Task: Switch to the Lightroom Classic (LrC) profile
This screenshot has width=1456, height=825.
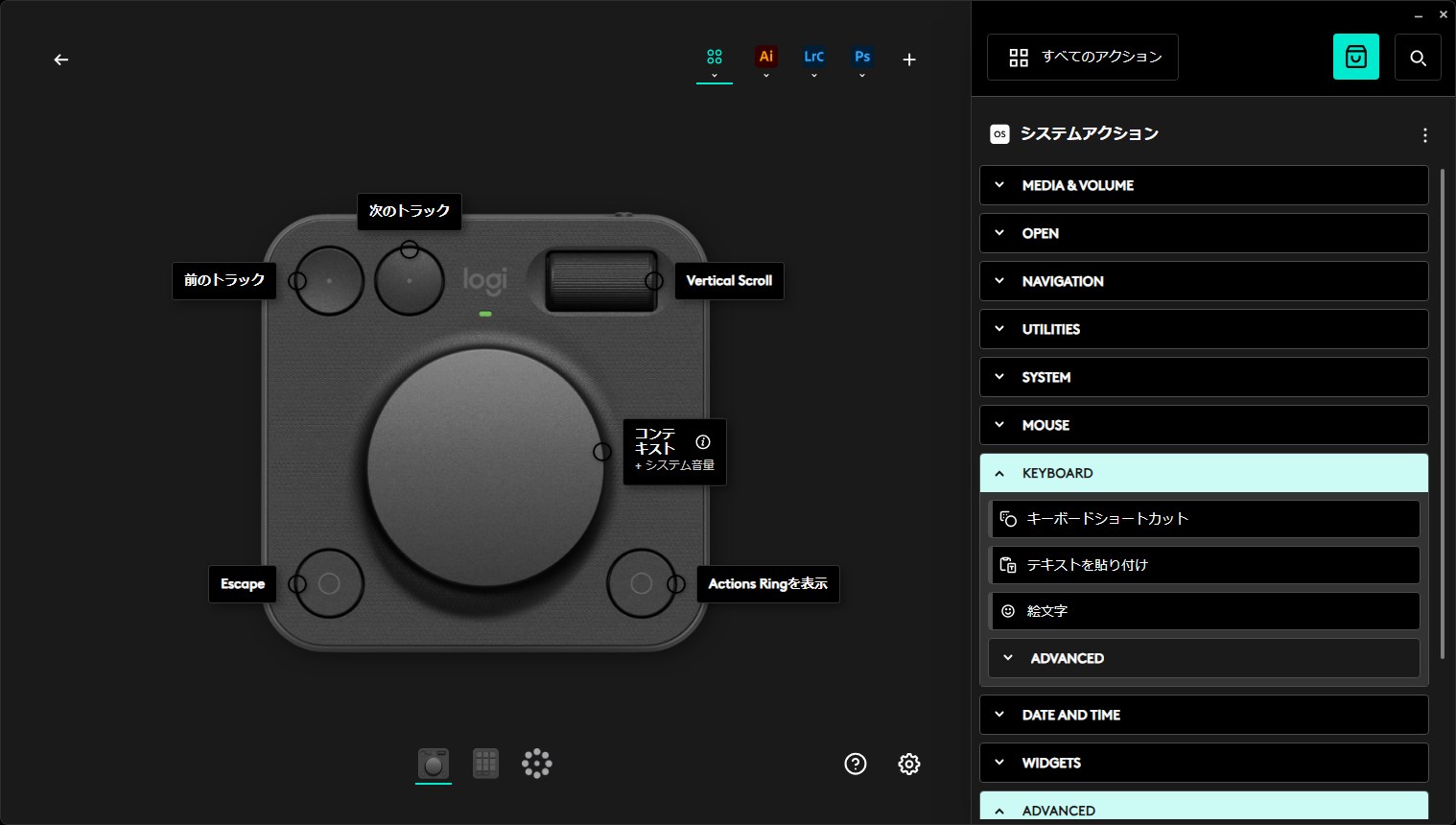Action: pos(813,57)
